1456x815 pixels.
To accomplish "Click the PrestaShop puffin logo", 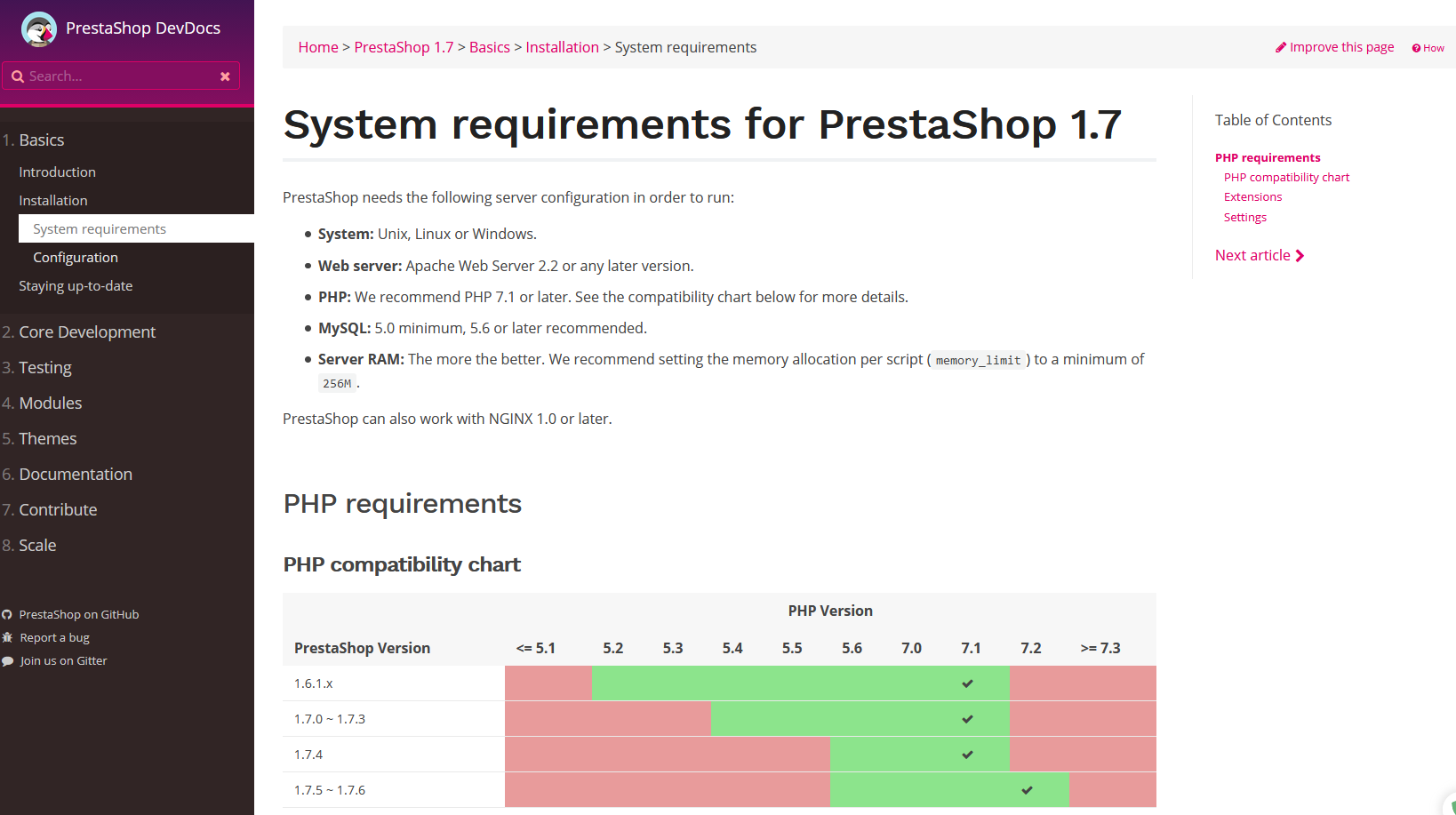I will 38,29.
